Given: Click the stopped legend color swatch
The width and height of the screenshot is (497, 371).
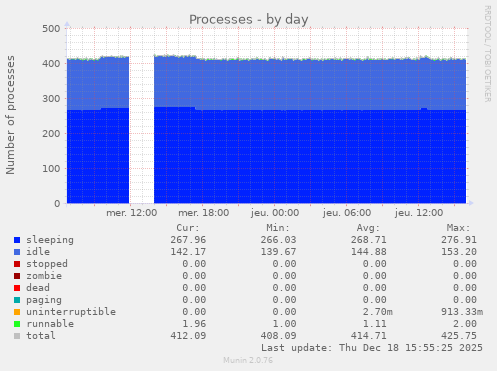Looking at the screenshot, I should point(17,264).
